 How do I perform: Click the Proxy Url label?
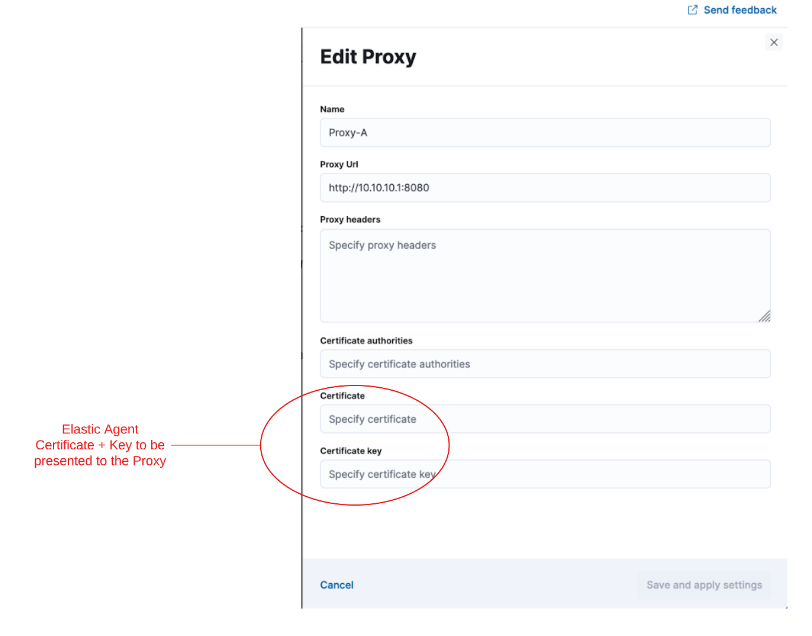[338, 164]
